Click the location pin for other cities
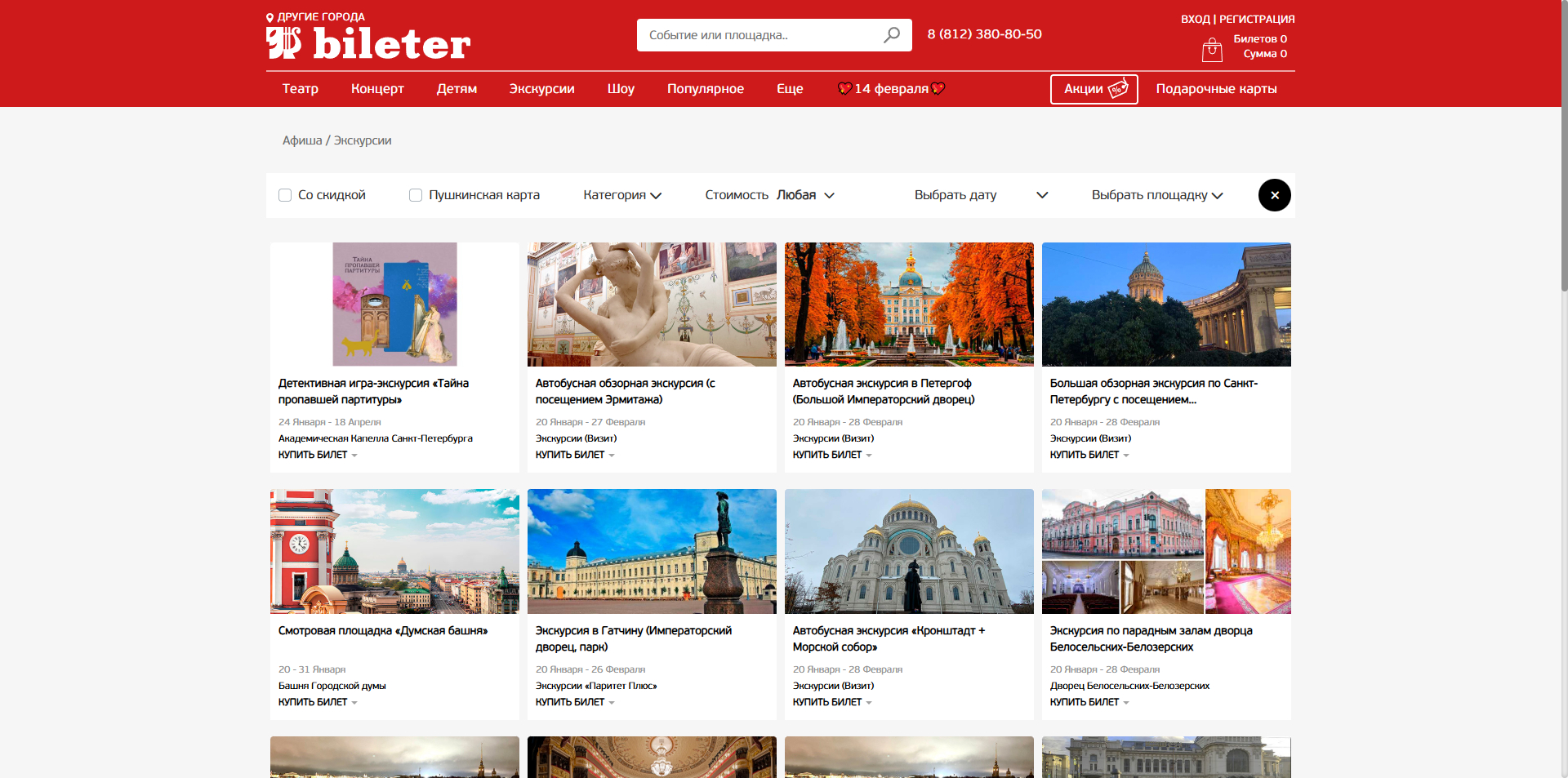Viewport: 1568px width, 778px height. (270, 17)
